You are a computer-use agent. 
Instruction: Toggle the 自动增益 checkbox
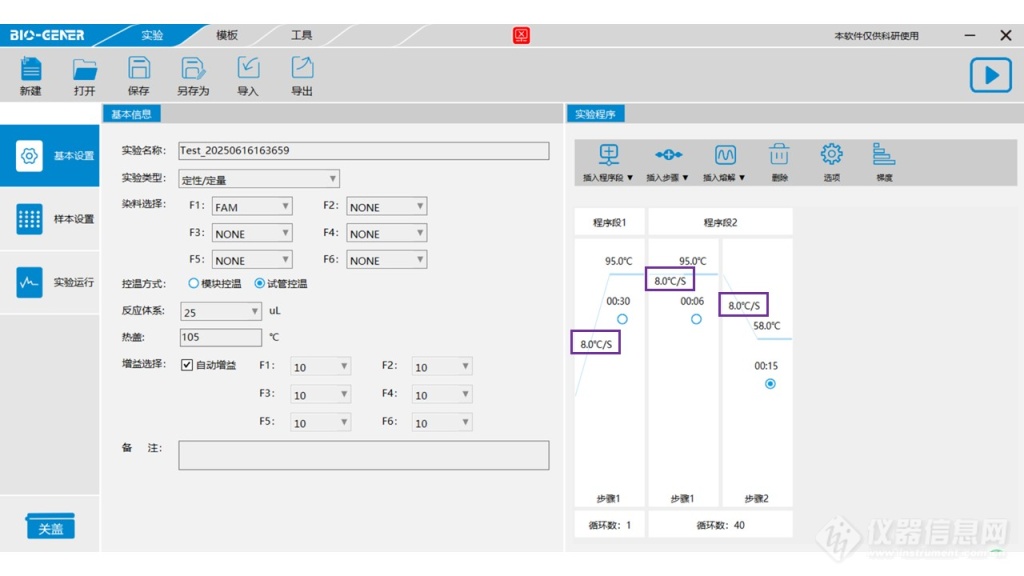[187, 365]
